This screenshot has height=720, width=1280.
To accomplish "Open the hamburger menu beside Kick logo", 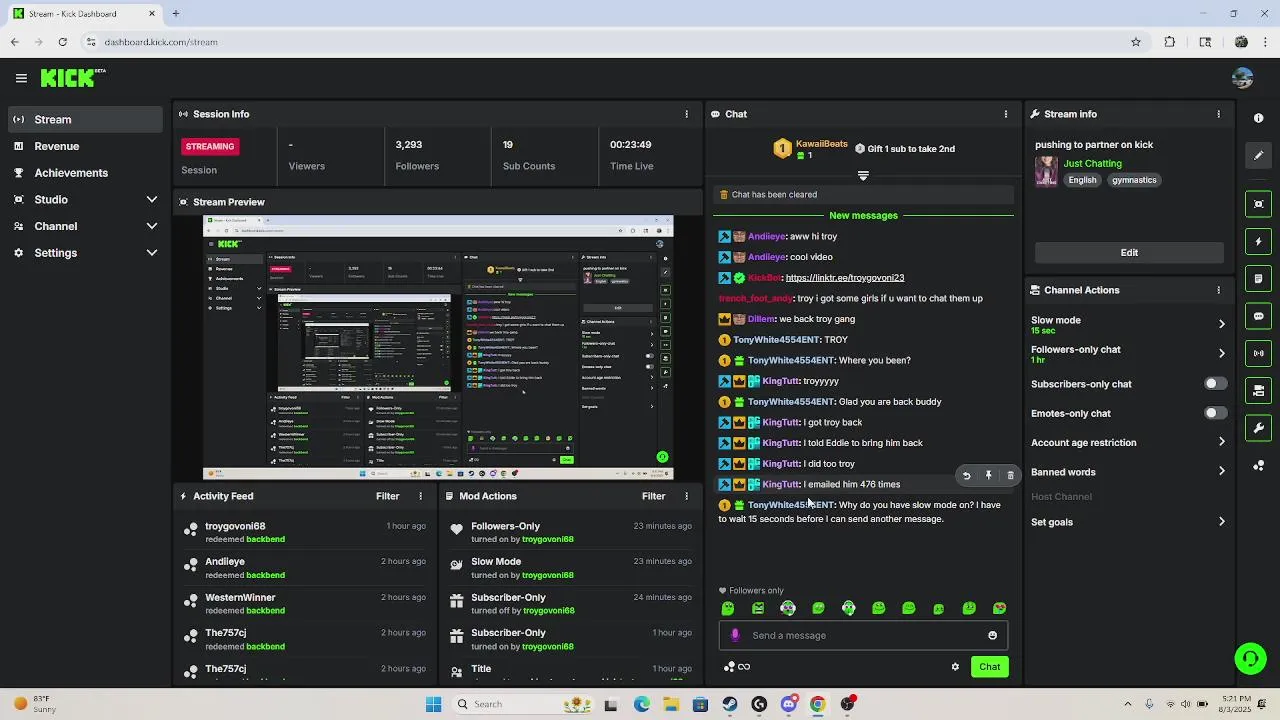I will [21, 78].
